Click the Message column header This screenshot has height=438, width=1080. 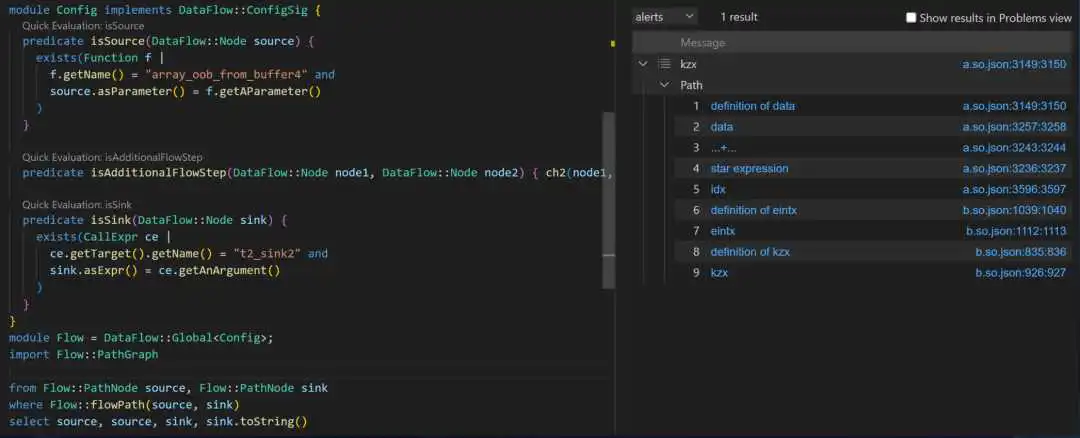703,43
